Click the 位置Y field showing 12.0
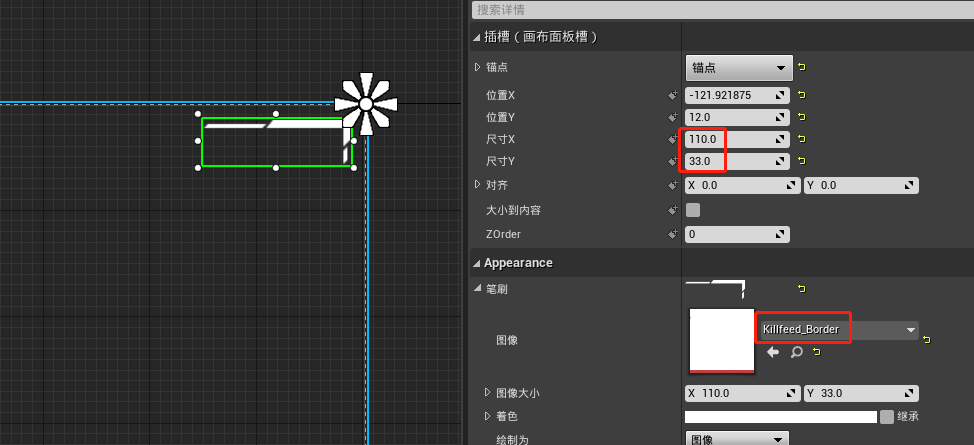Viewport: 974px width, 445px height. point(737,117)
